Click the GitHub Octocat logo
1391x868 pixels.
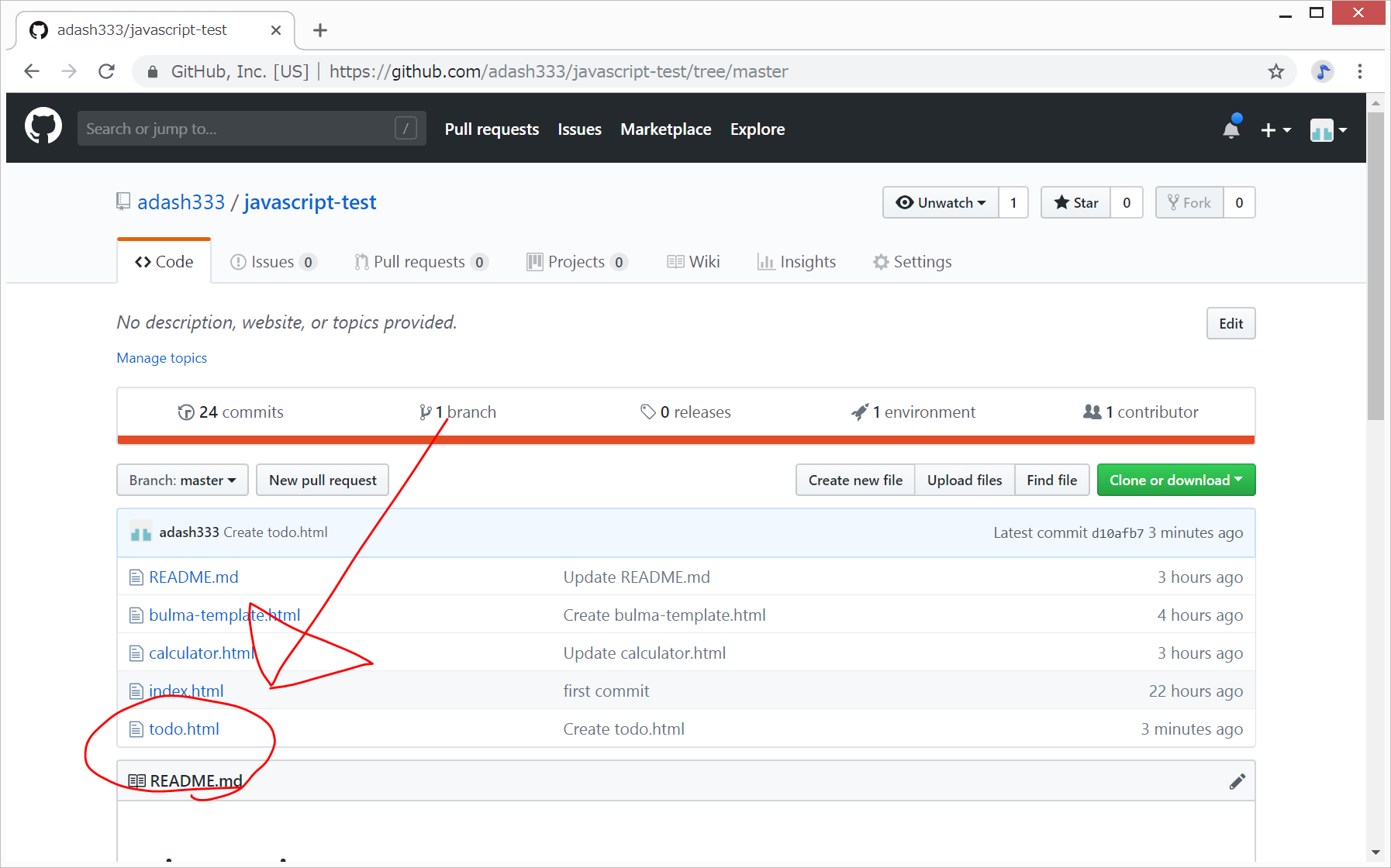click(x=43, y=127)
